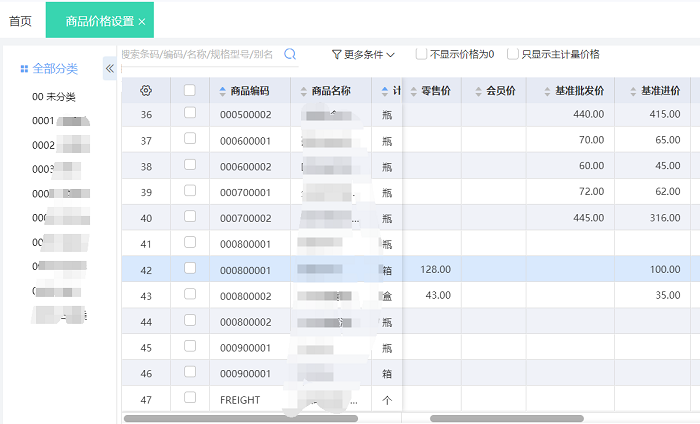Check the box for row 39

190,190
